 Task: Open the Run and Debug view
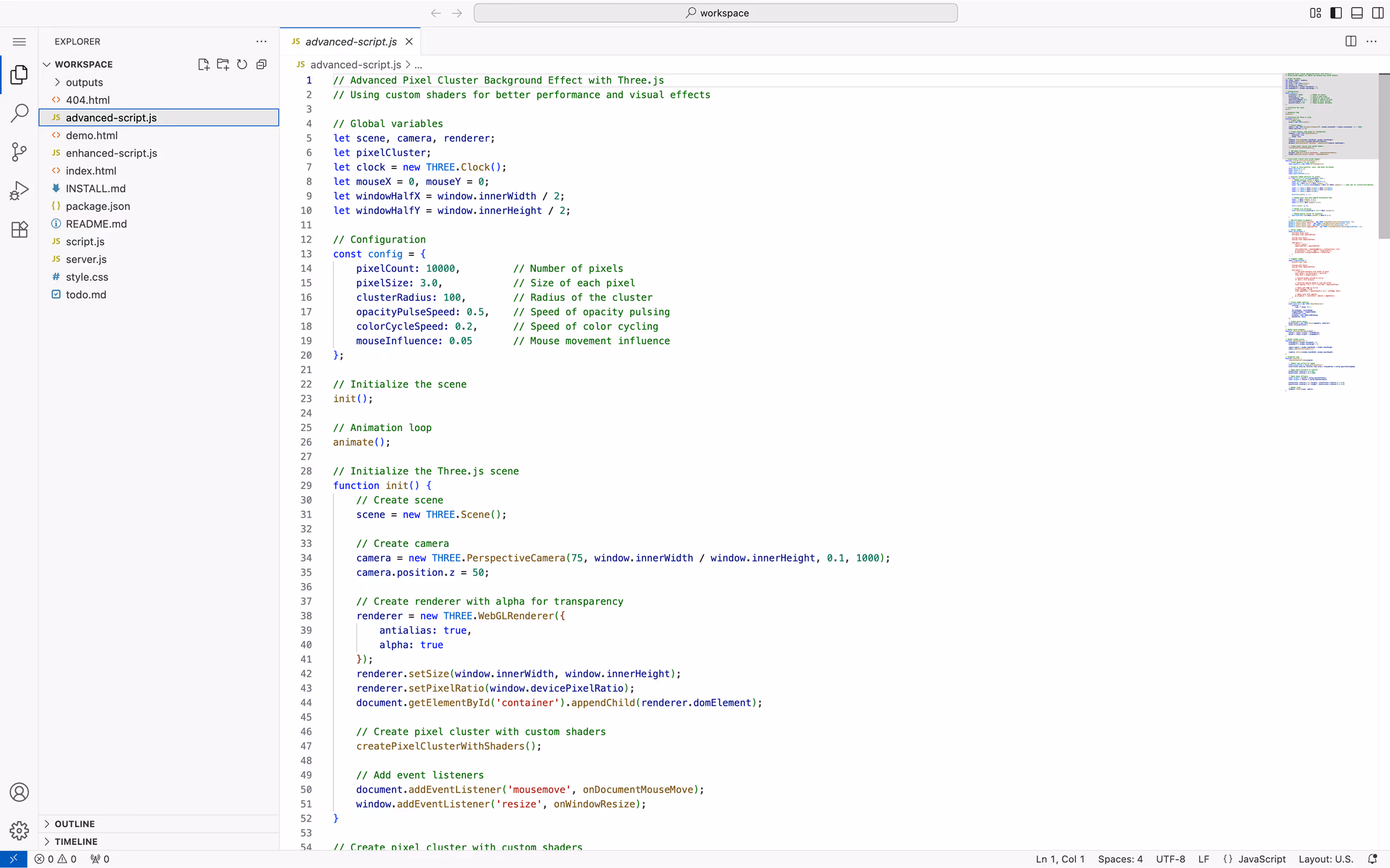click(x=19, y=190)
